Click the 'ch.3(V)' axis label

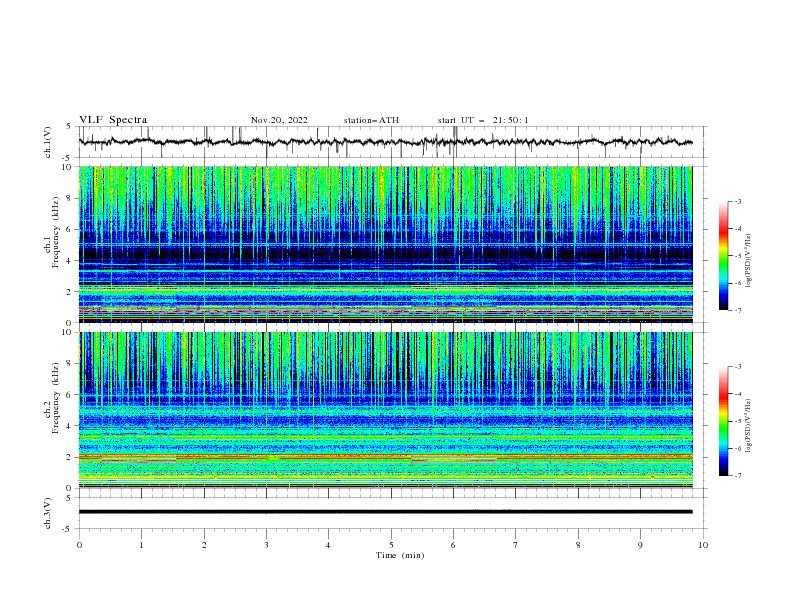pos(48,513)
